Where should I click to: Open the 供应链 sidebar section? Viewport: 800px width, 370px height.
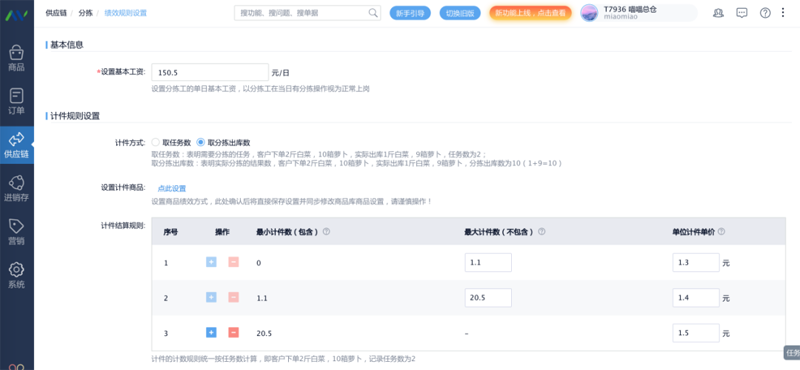[16, 145]
